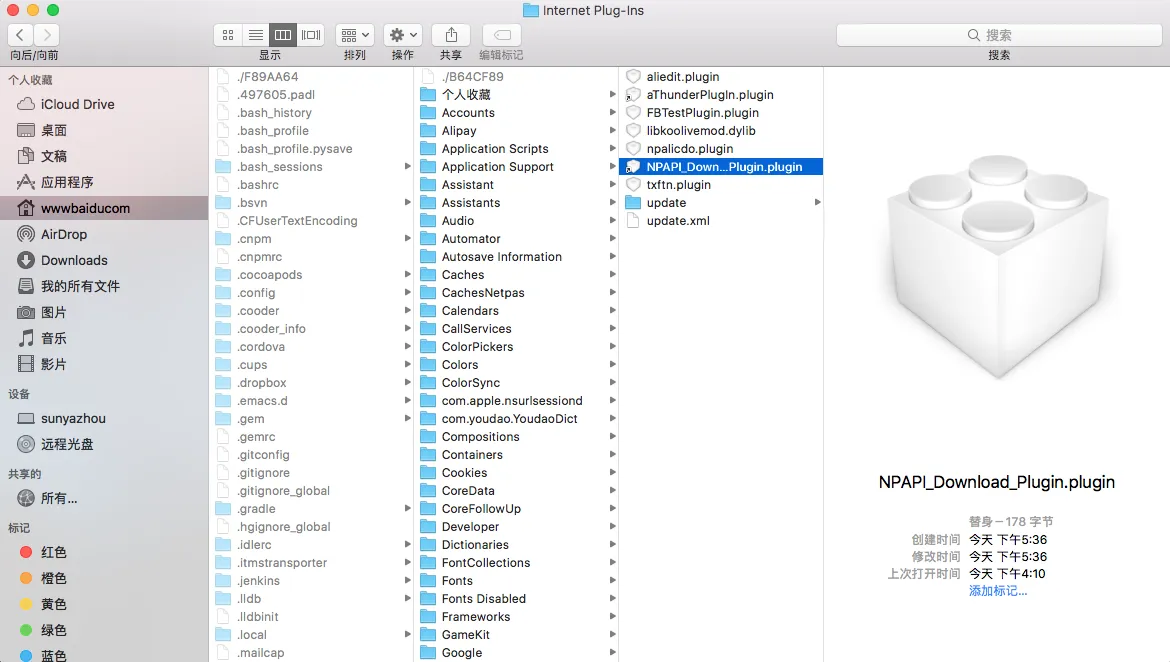Select Downloads in the sidebar
The width and height of the screenshot is (1170, 662).
pos(74,260)
